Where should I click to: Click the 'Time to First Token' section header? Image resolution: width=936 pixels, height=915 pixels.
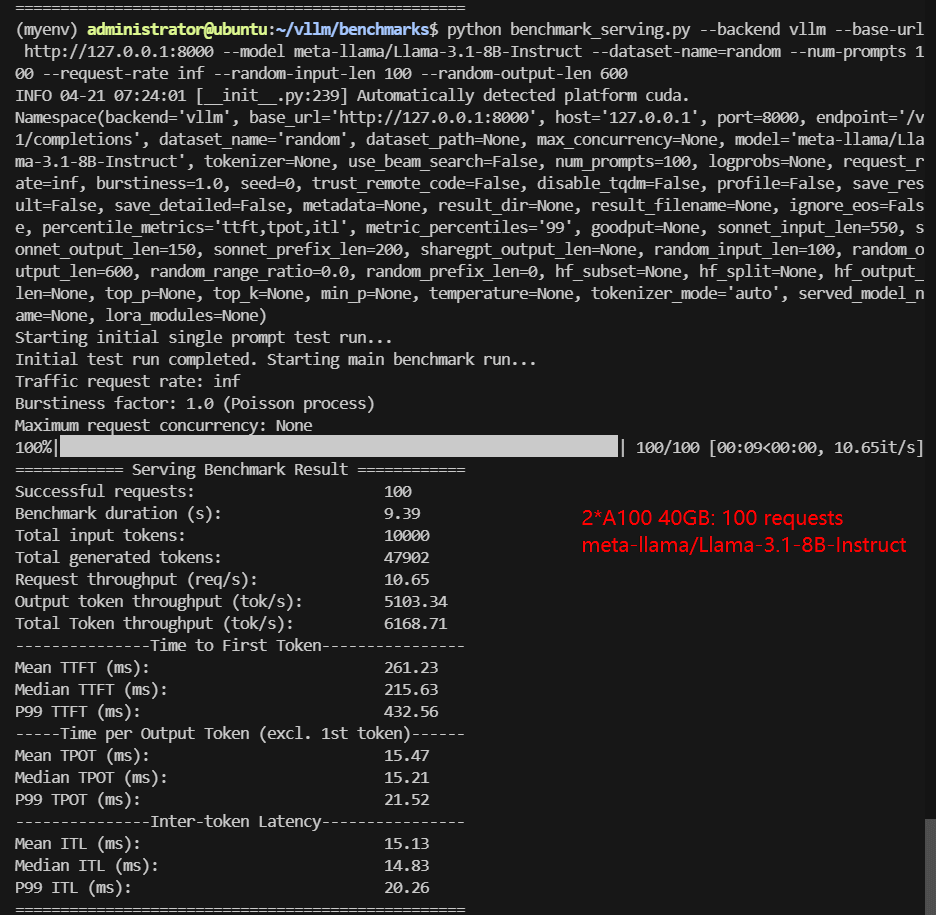point(240,645)
